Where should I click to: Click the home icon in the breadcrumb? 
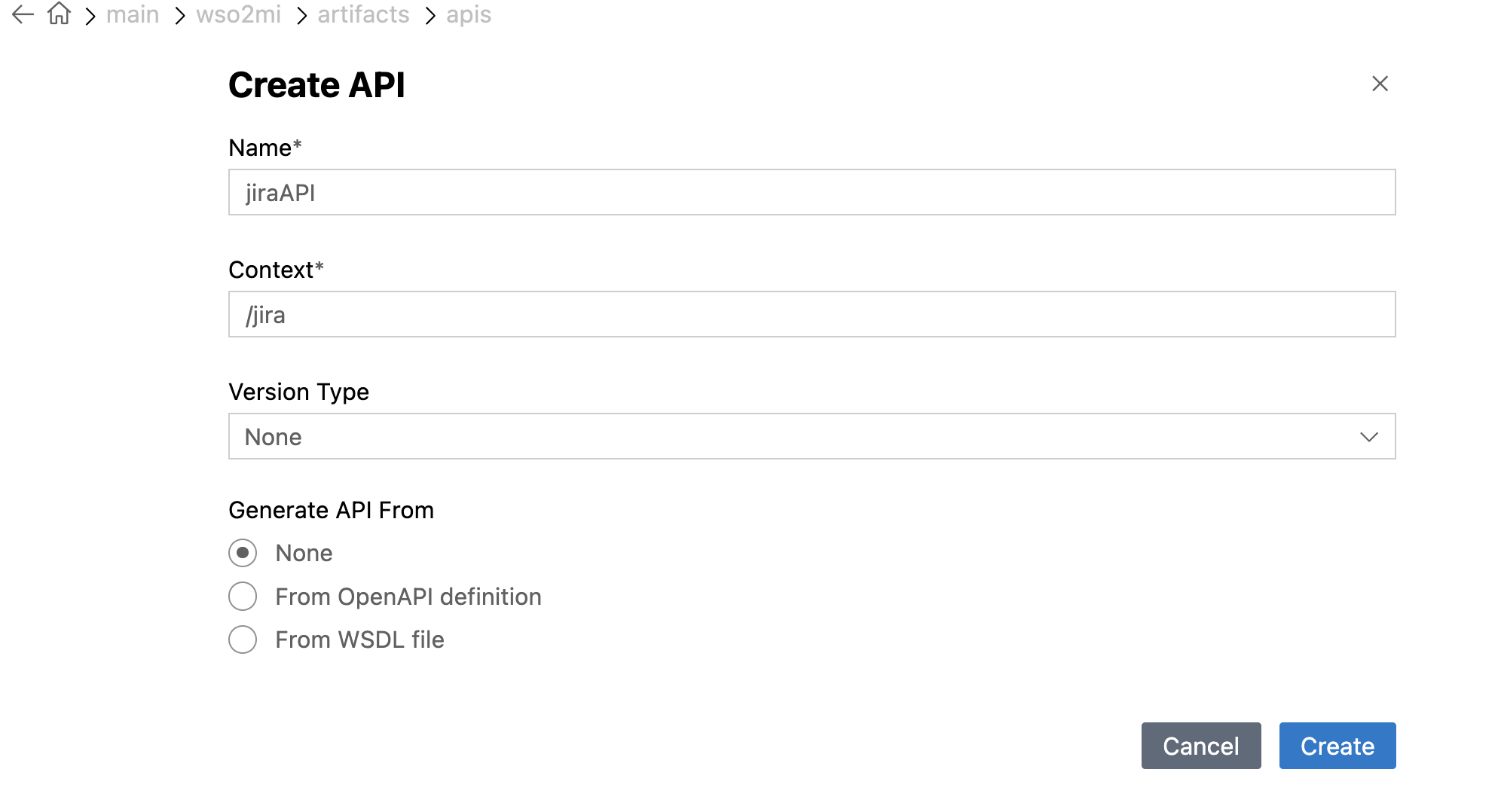click(x=57, y=14)
